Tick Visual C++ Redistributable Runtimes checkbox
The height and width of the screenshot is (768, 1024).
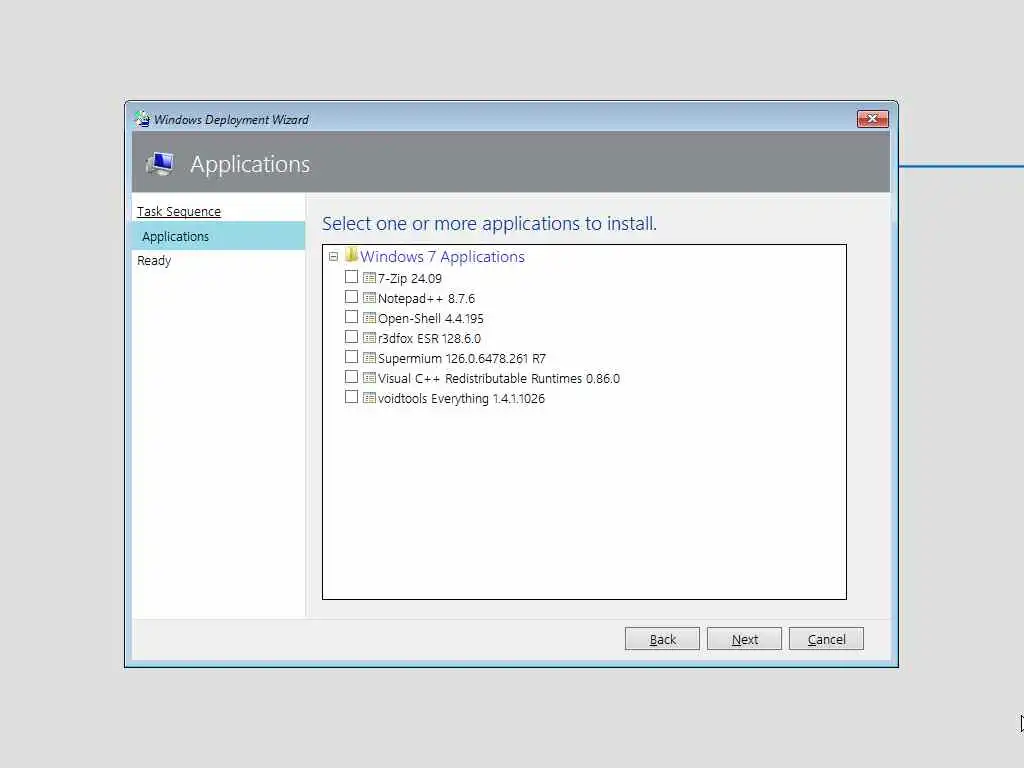coord(351,377)
